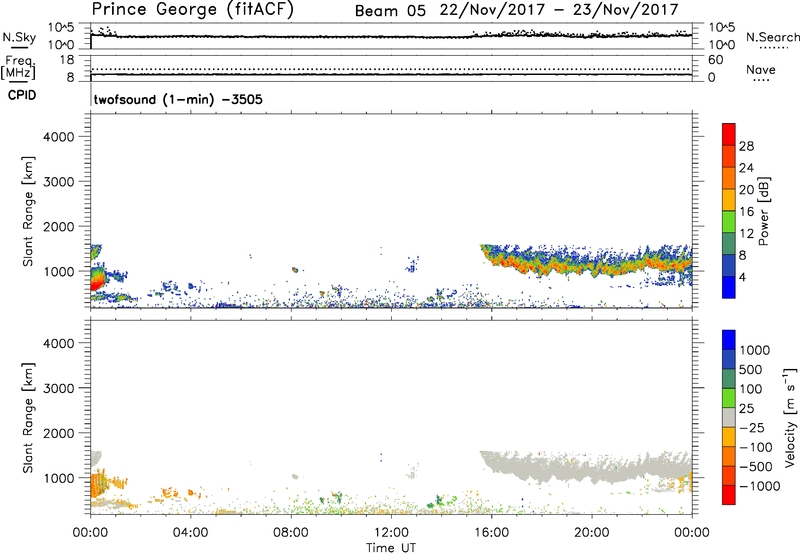Click the '16:00' time axis tick label
This screenshot has height=554, width=800.
coord(492,533)
